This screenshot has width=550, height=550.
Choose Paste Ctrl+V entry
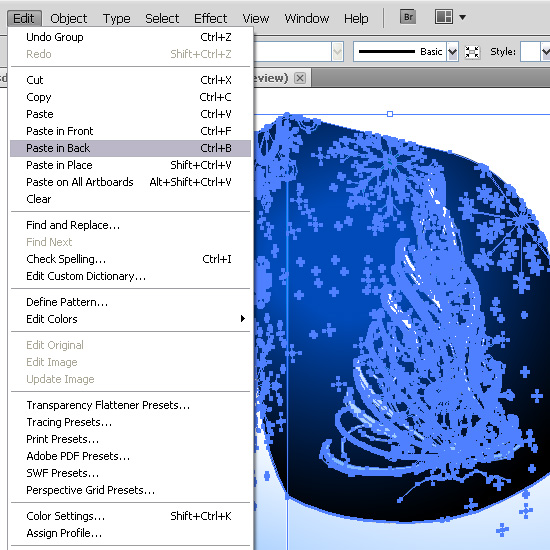pos(130,114)
